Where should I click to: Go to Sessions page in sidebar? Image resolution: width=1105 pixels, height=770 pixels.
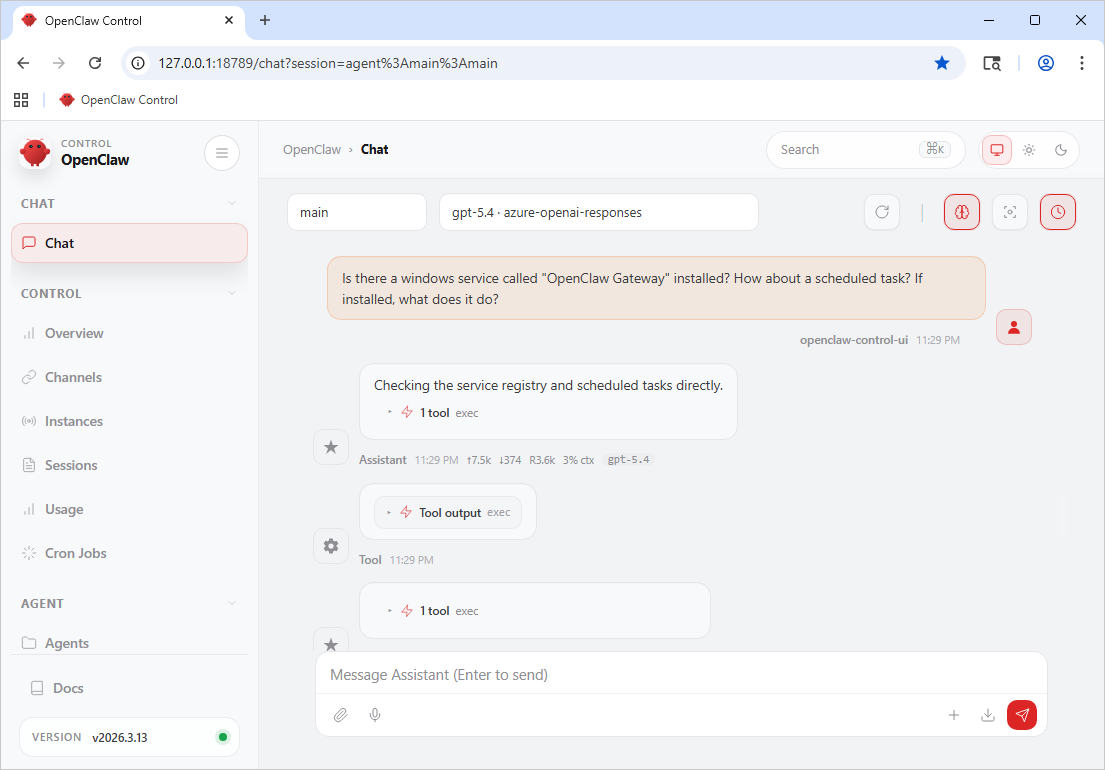coord(71,465)
